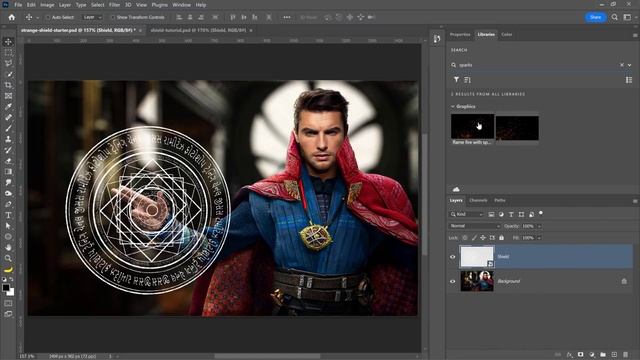Select the Path Selection tool
Screen dimensions: 640x360
pyautogui.click(x=8, y=226)
